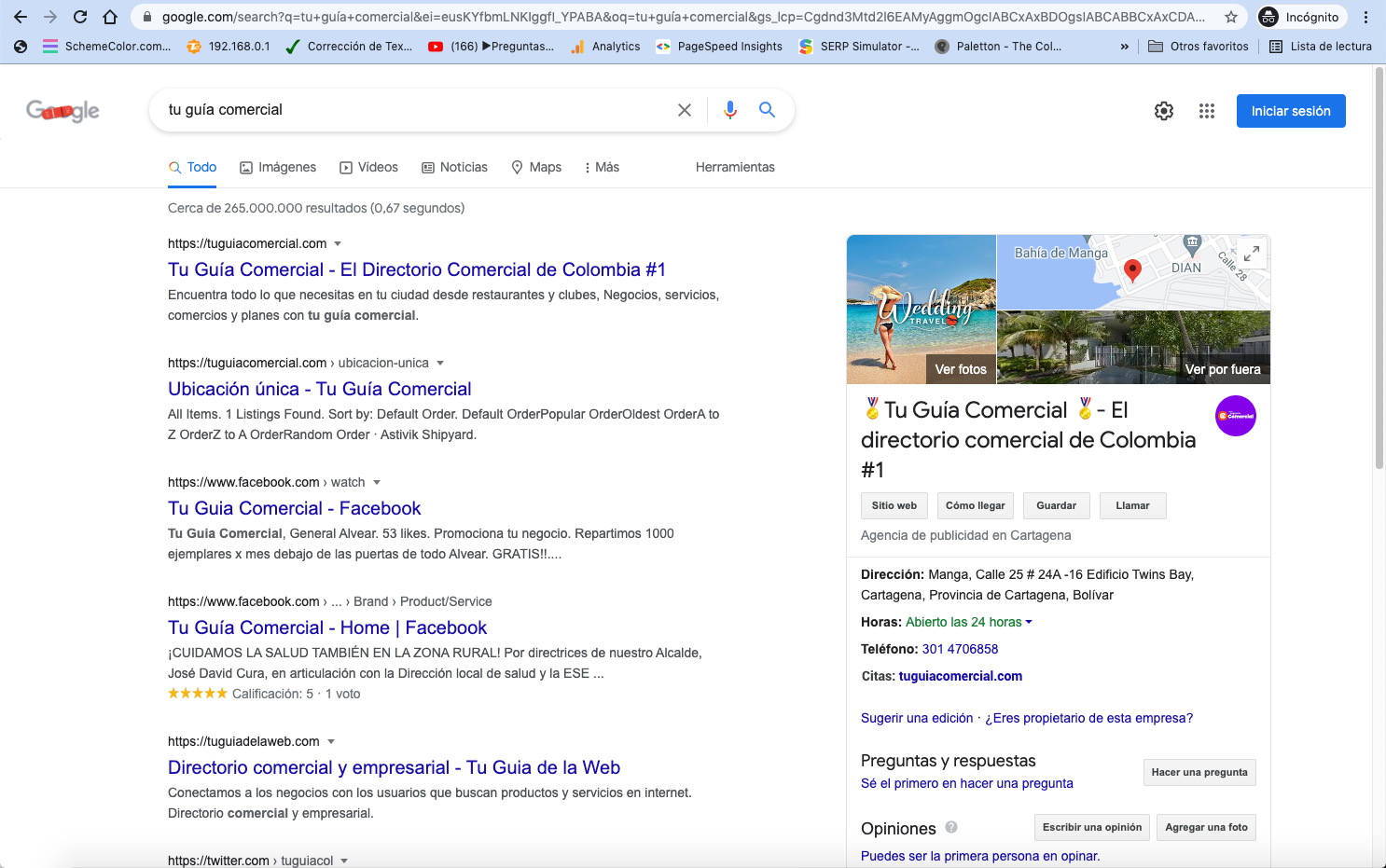Click phone number 301 4706858
The height and width of the screenshot is (868, 1386).
960,649
